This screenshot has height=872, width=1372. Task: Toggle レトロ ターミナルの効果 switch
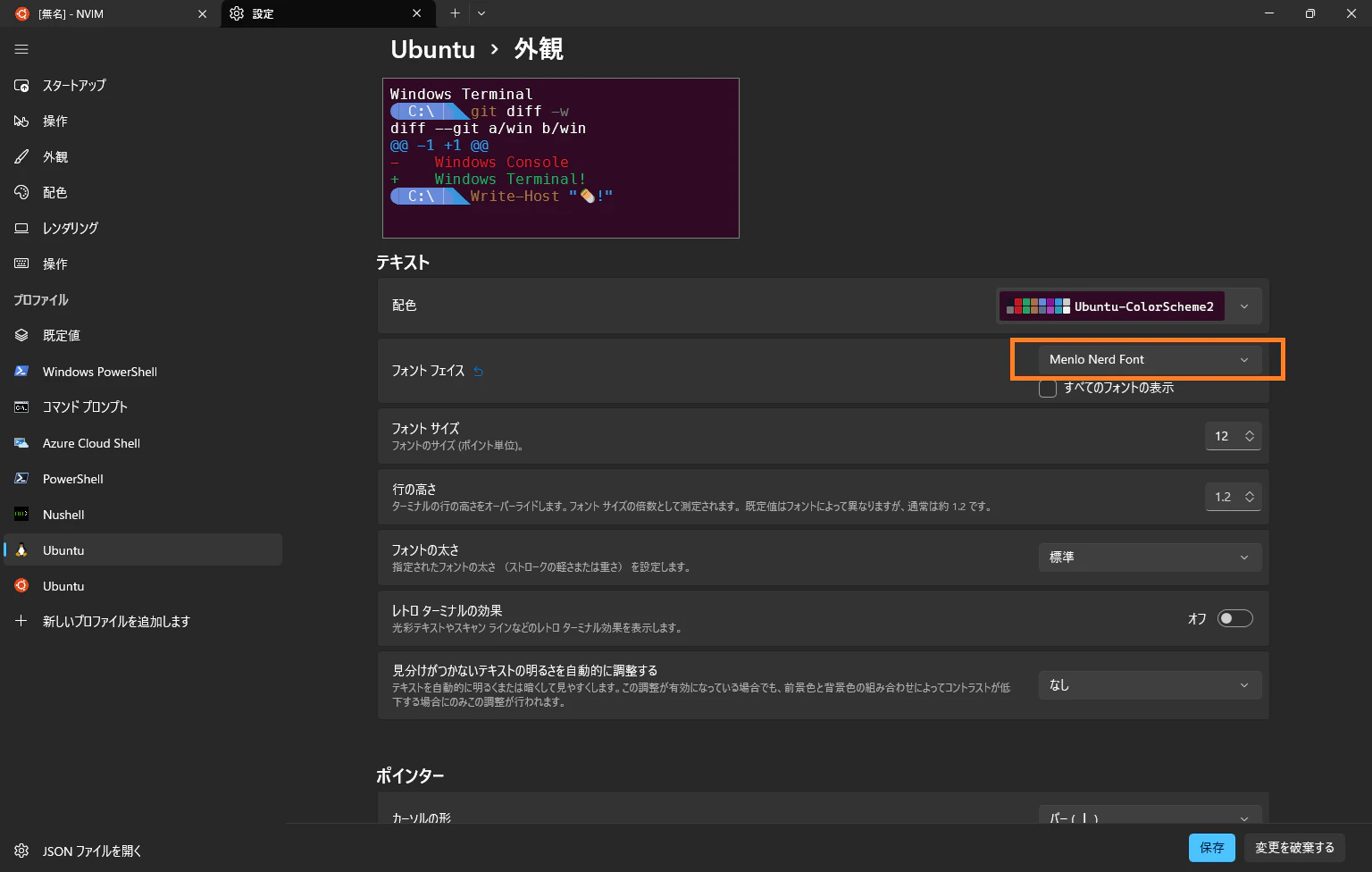pos(1235,618)
